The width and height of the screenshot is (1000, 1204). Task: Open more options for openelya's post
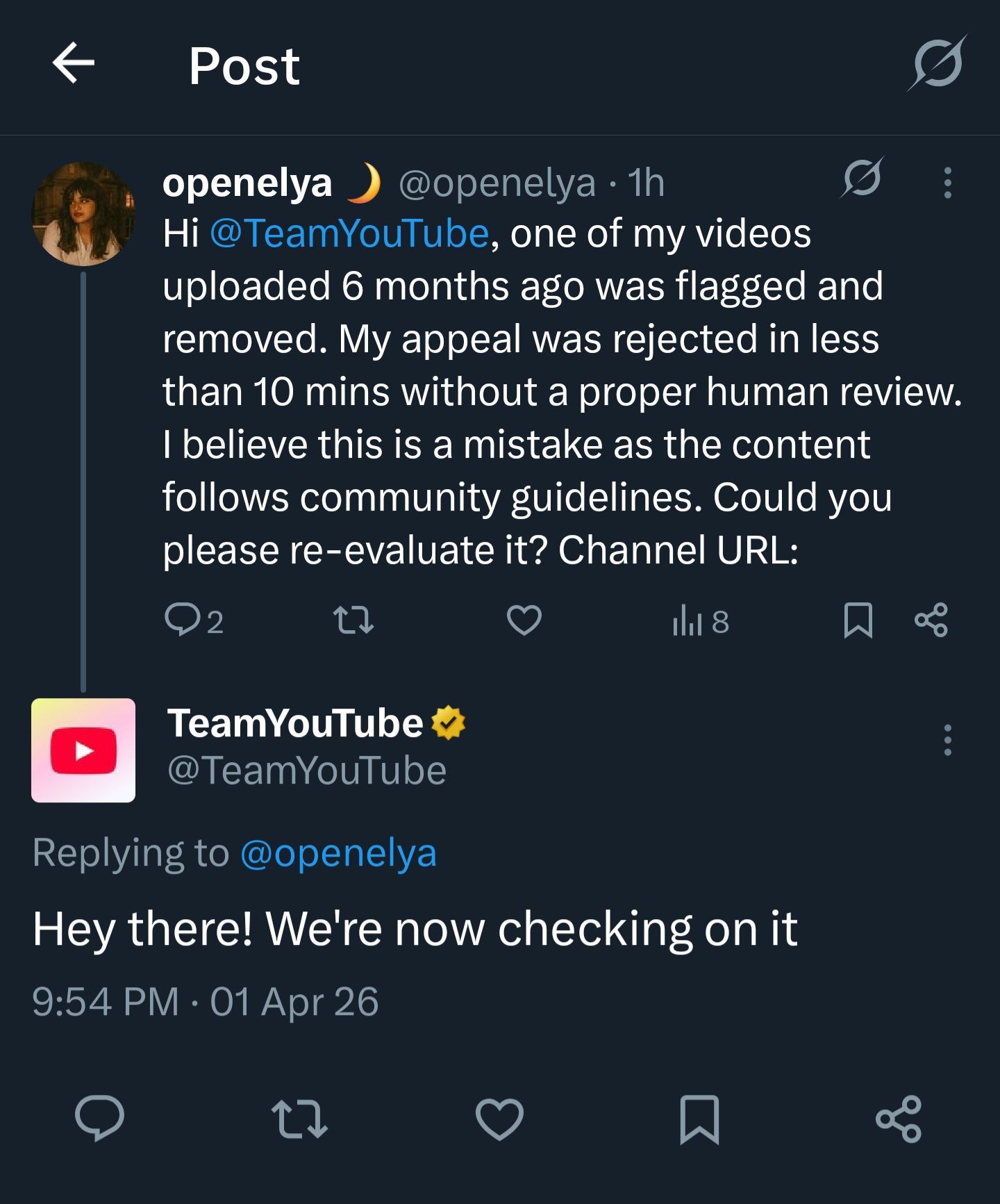(x=947, y=183)
